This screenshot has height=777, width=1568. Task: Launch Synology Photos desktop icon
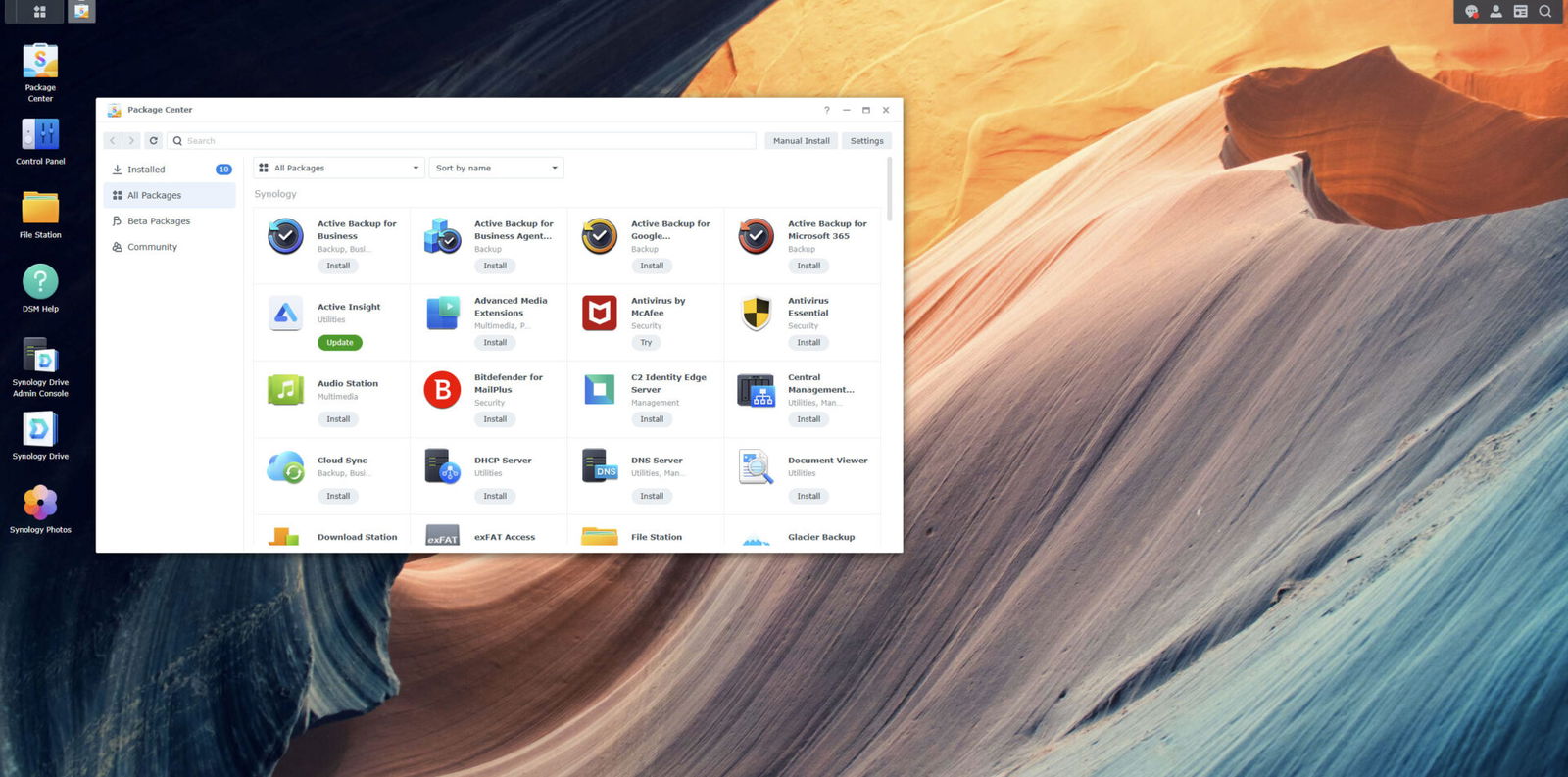coord(40,504)
